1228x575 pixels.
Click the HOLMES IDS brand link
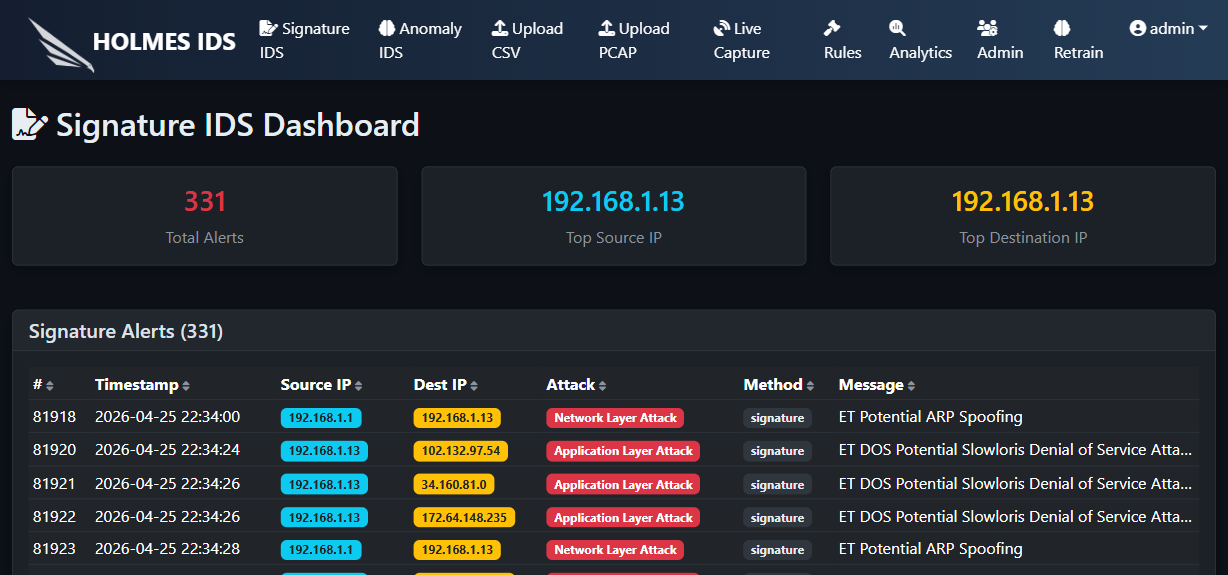(x=133, y=42)
